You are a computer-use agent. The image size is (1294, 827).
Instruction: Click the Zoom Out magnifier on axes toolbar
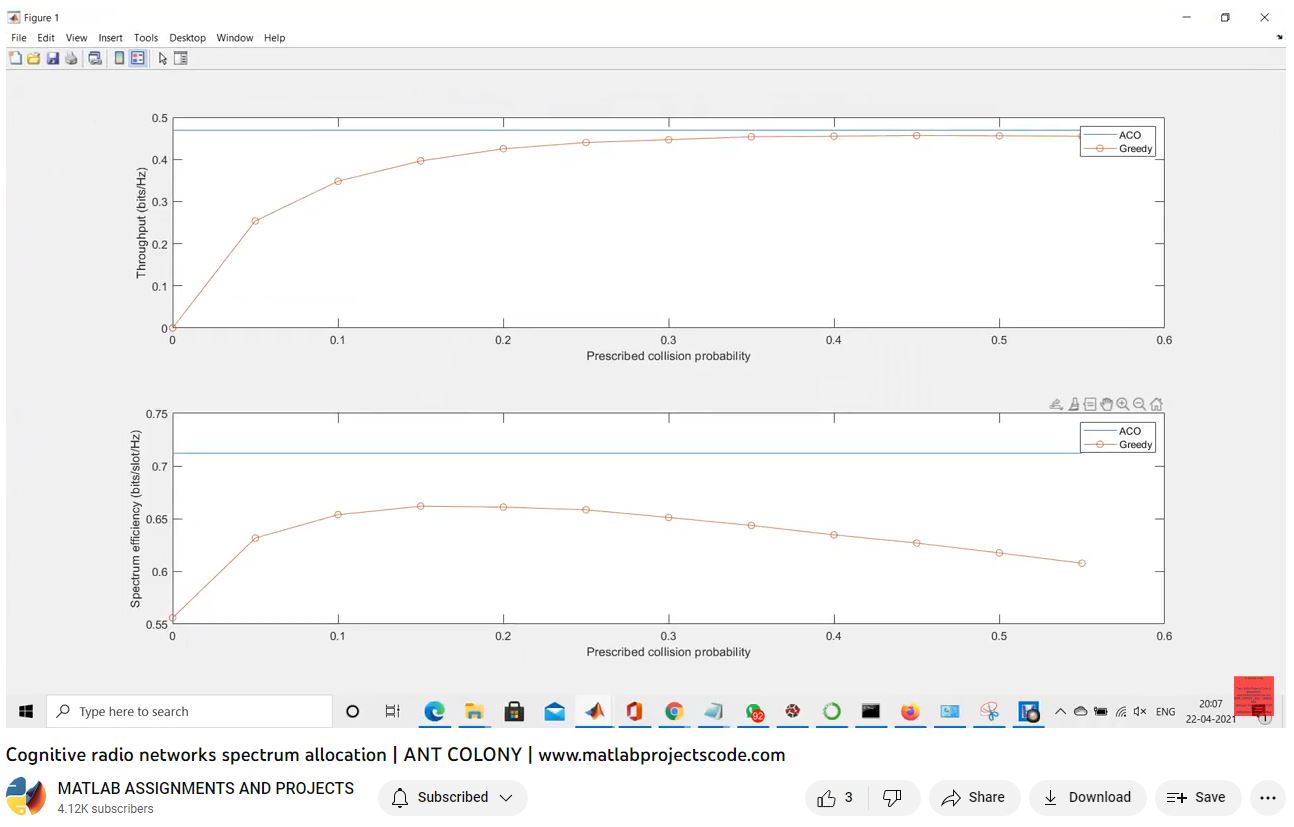pos(1139,404)
